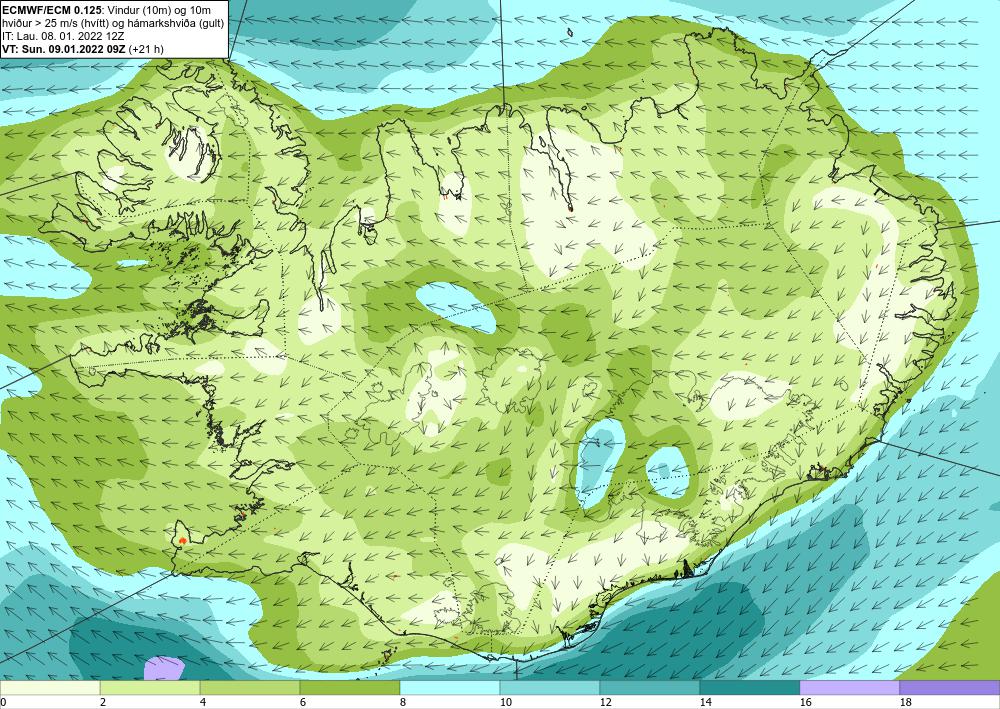Select the darker purple 18+ legend swatch
Image resolution: width=1000 pixels, height=709 pixels.
[950, 687]
